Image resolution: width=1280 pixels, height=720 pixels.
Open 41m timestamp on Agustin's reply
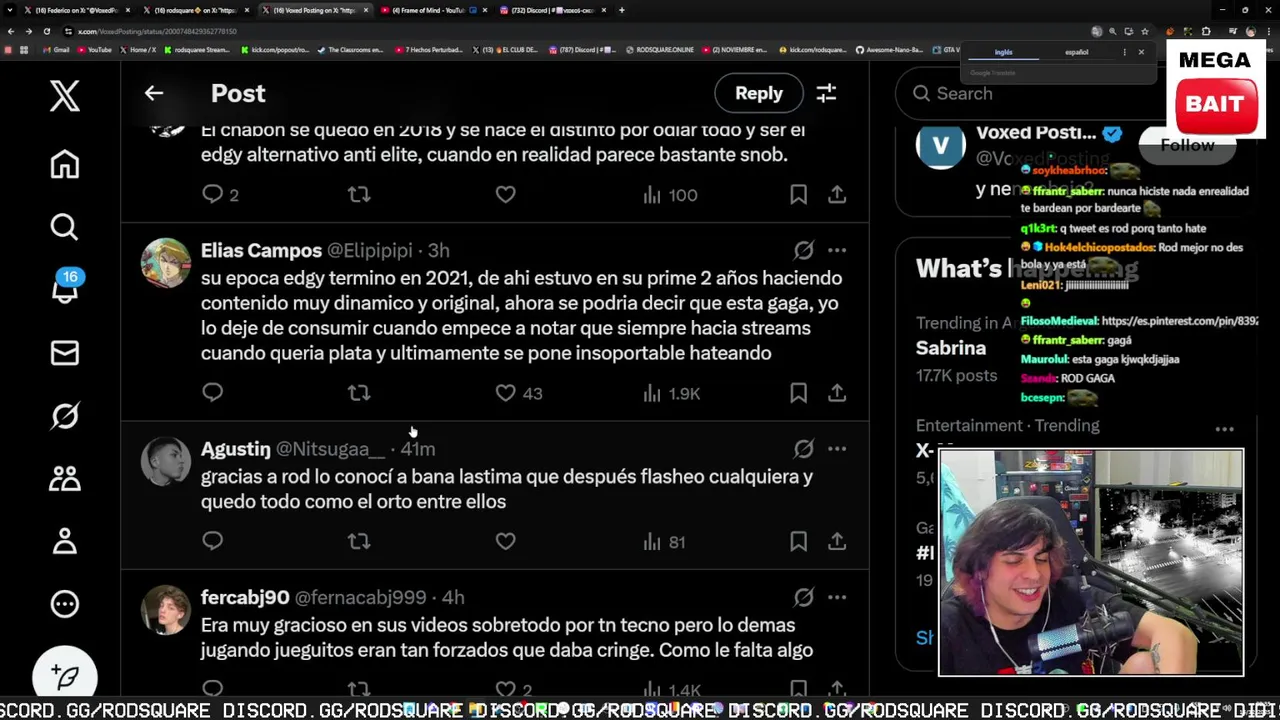pos(417,449)
